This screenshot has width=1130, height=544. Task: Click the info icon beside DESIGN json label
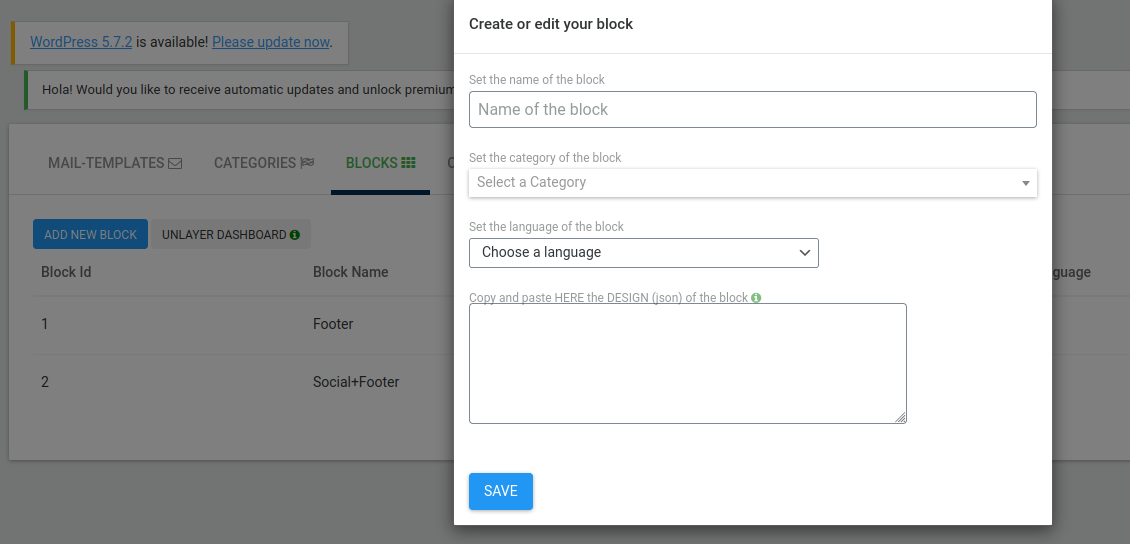(x=756, y=298)
